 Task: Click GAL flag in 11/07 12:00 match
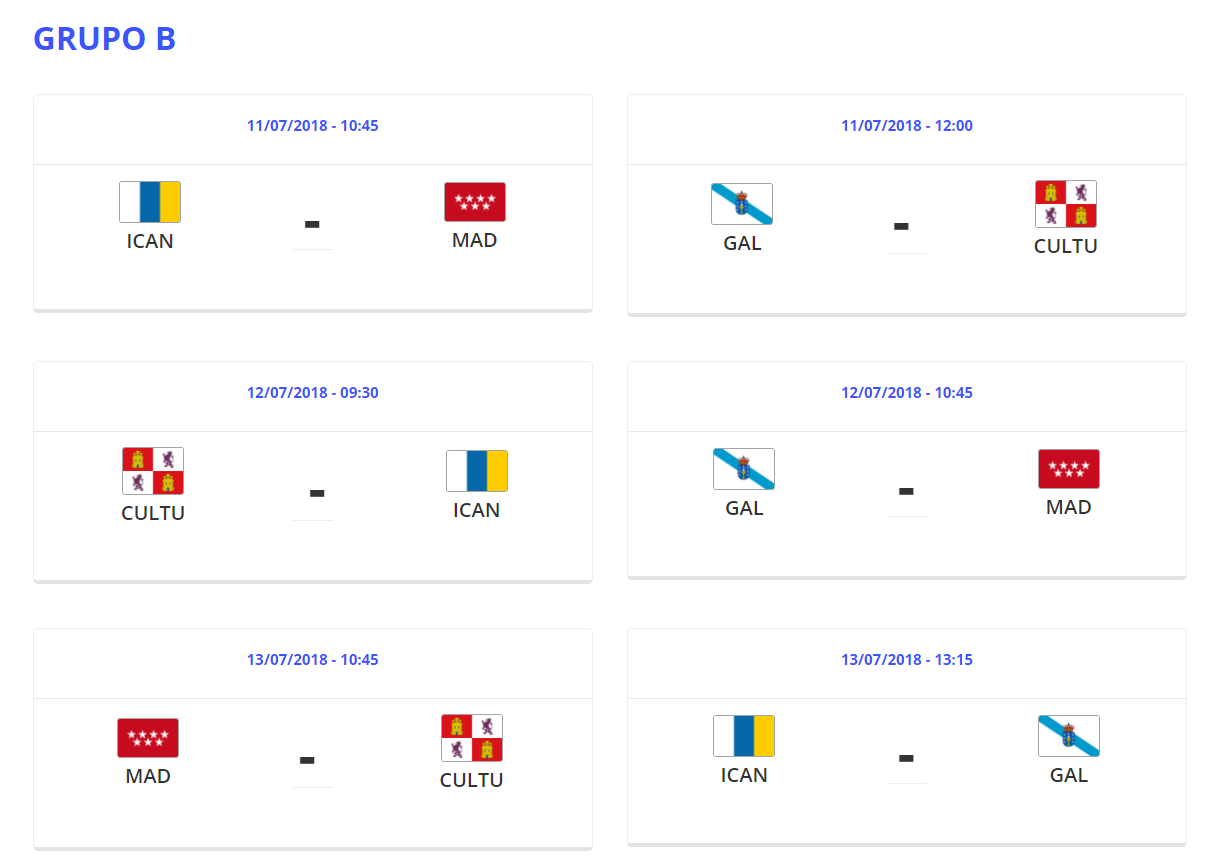(742, 204)
